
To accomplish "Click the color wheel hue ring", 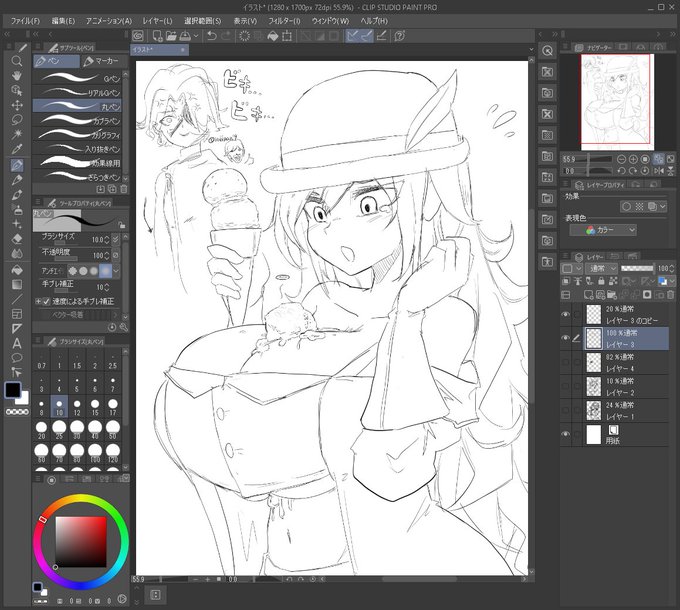I will click(81, 498).
